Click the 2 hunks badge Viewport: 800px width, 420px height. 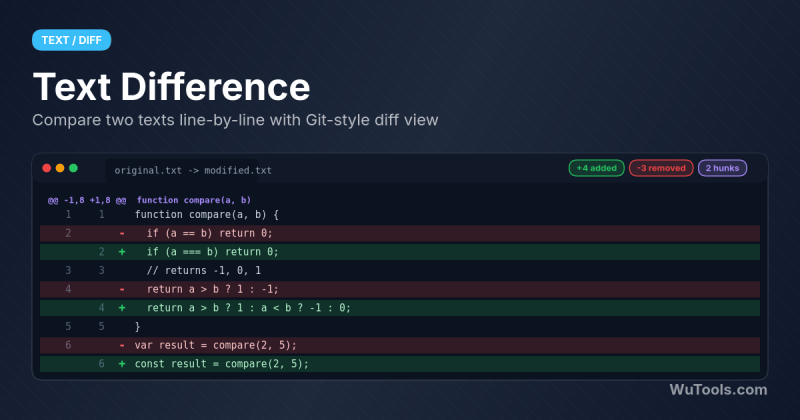[x=722, y=168]
